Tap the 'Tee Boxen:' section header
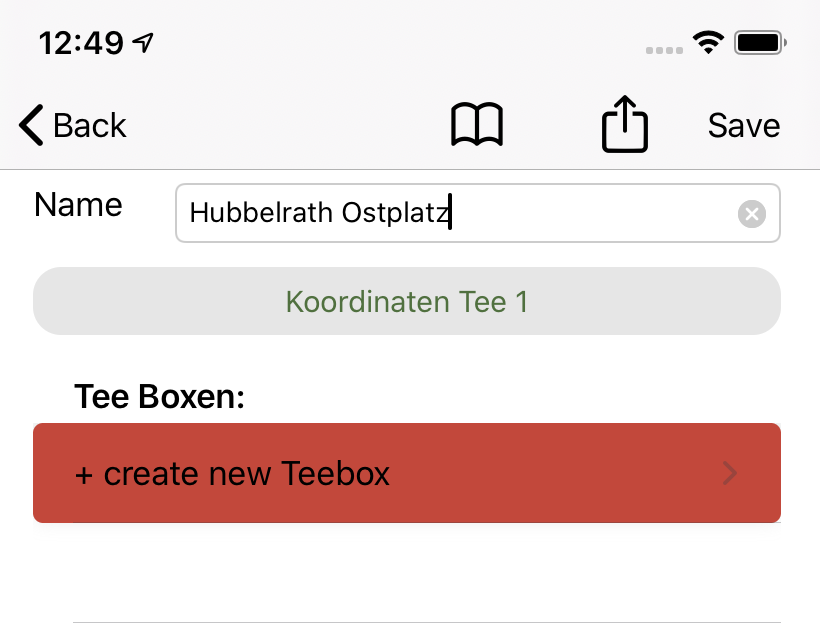 coord(160,397)
